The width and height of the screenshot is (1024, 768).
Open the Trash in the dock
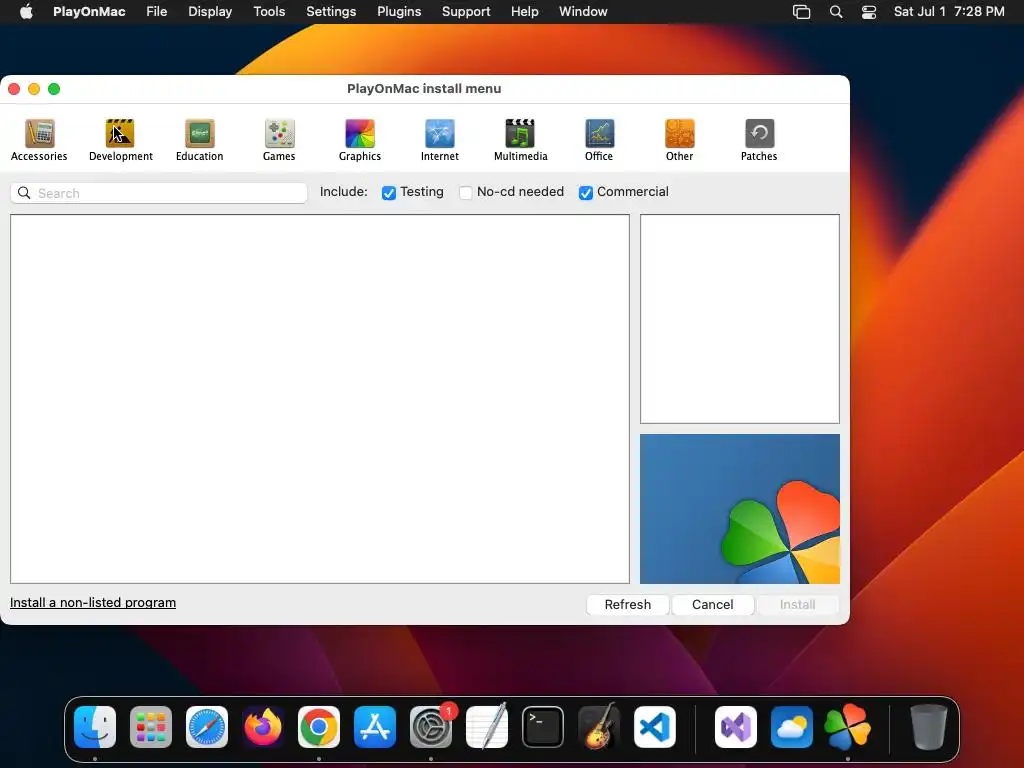[929, 727]
